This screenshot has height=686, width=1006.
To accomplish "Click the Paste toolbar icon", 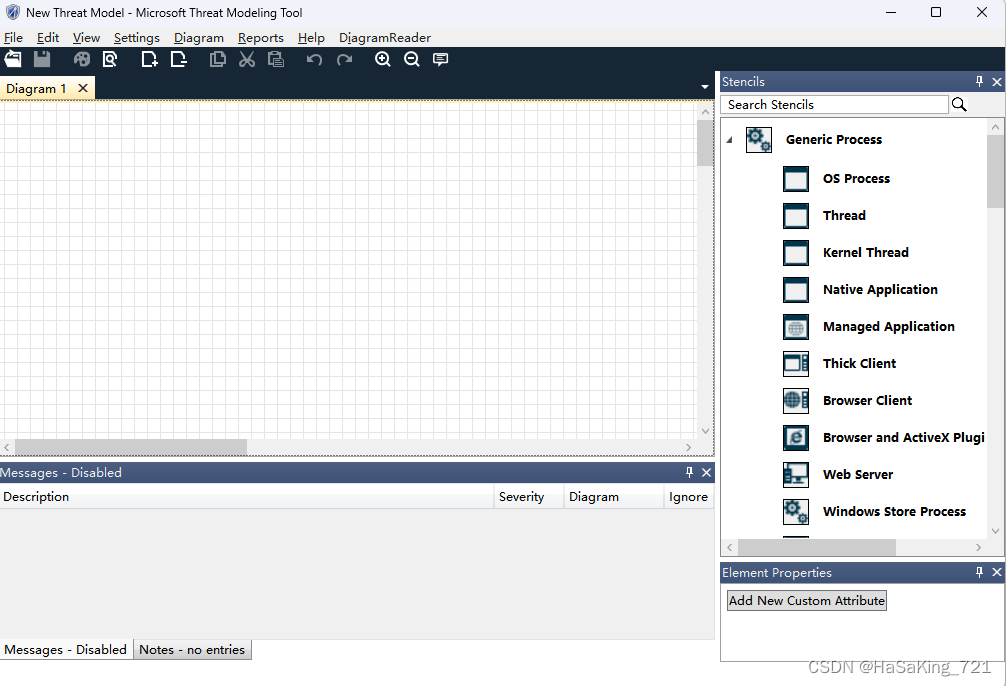I will coord(276,60).
